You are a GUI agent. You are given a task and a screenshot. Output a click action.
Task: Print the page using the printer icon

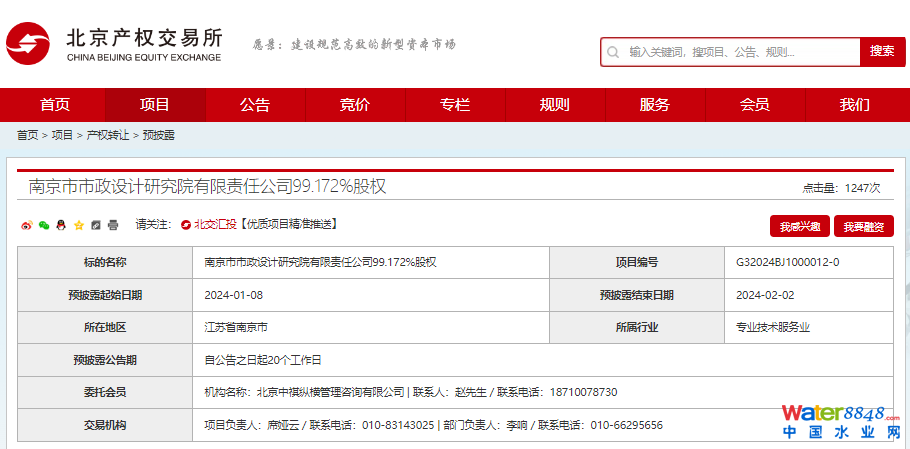113,225
